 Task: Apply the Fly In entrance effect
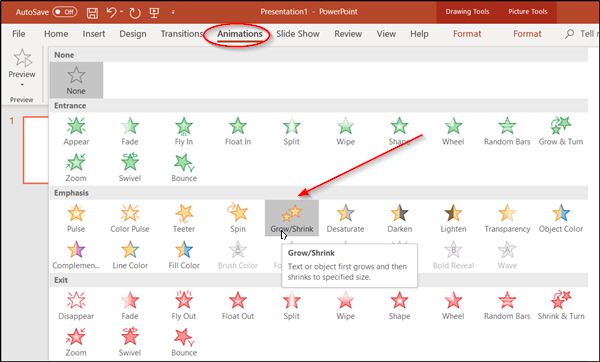point(184,131)
